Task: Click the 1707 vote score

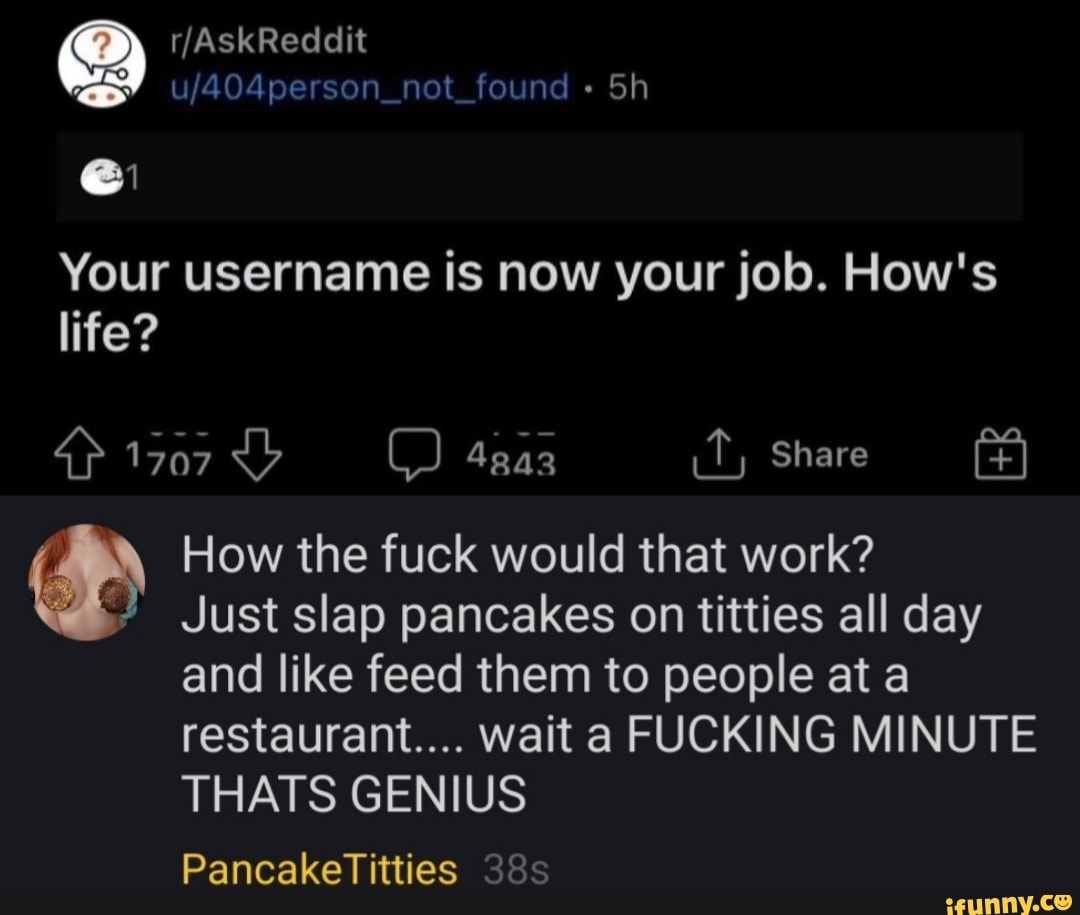Action: pos(167,458)
